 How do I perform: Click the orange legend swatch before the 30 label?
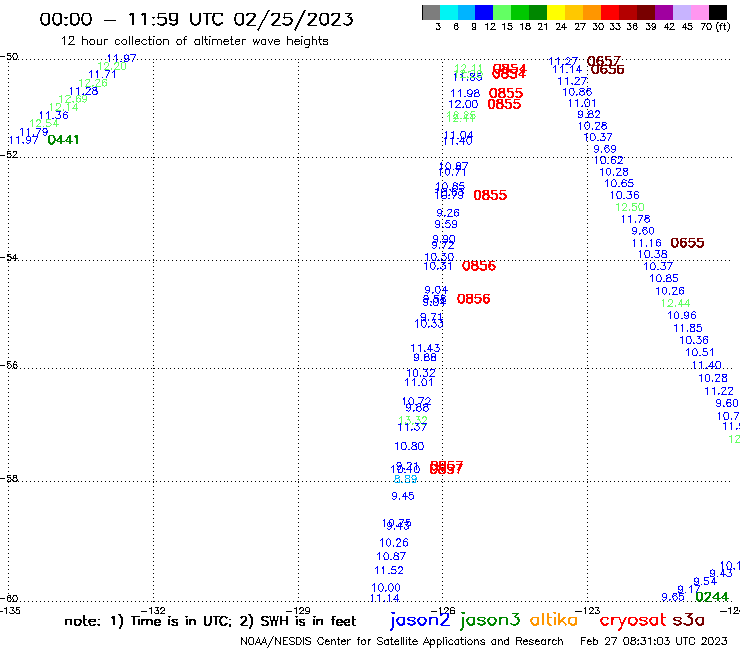click(592, 12)
